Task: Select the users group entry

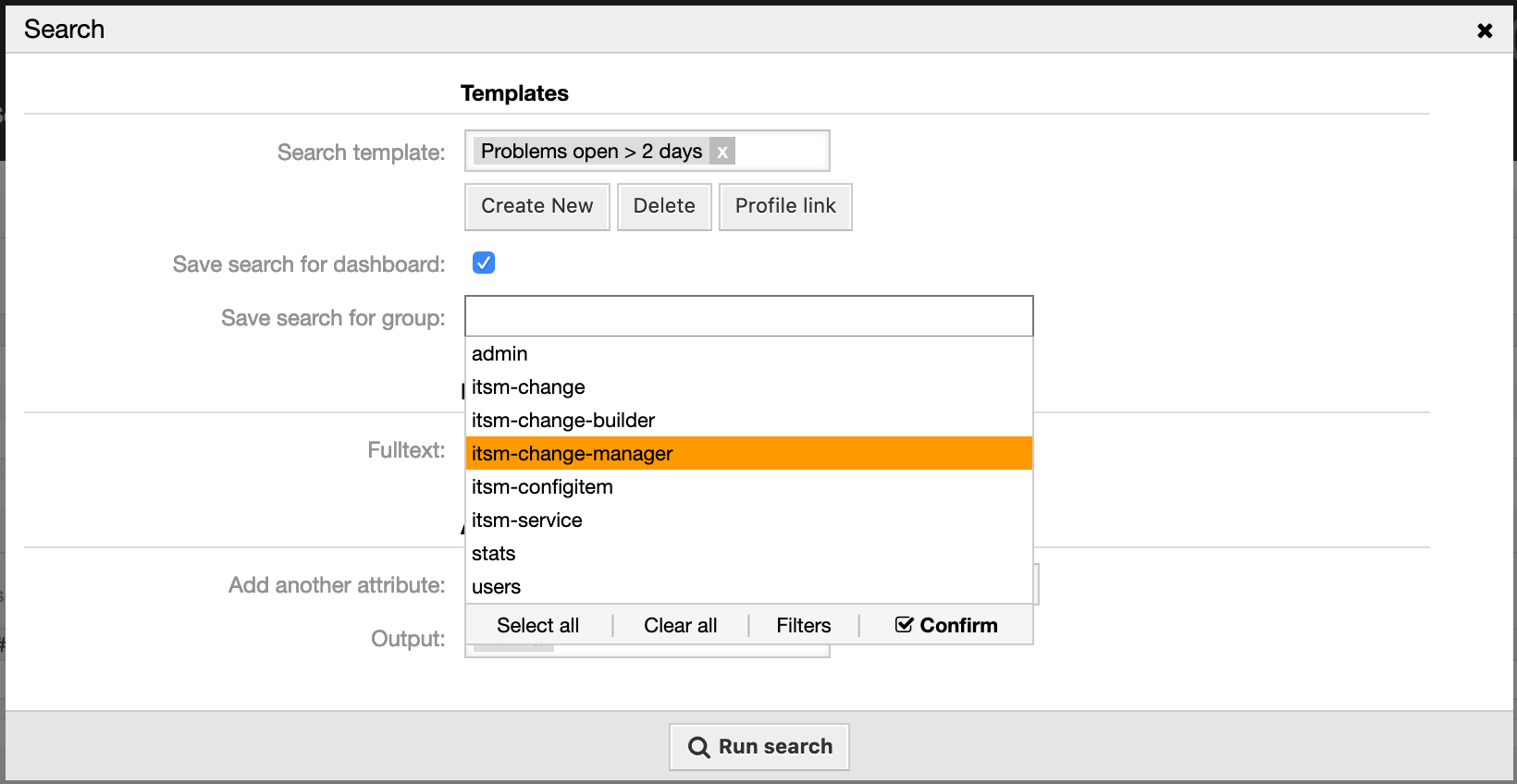Action: point(496,587)
